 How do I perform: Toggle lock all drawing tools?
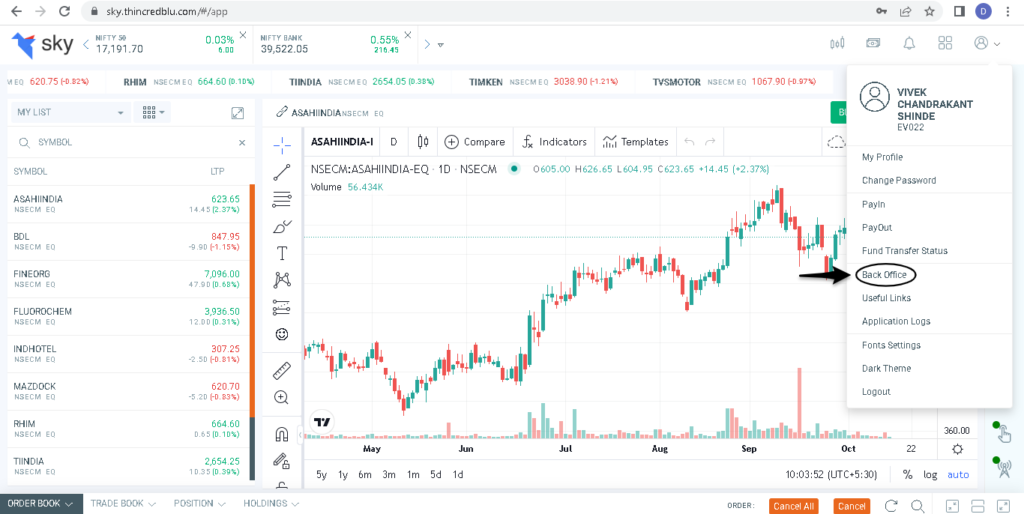282,460
